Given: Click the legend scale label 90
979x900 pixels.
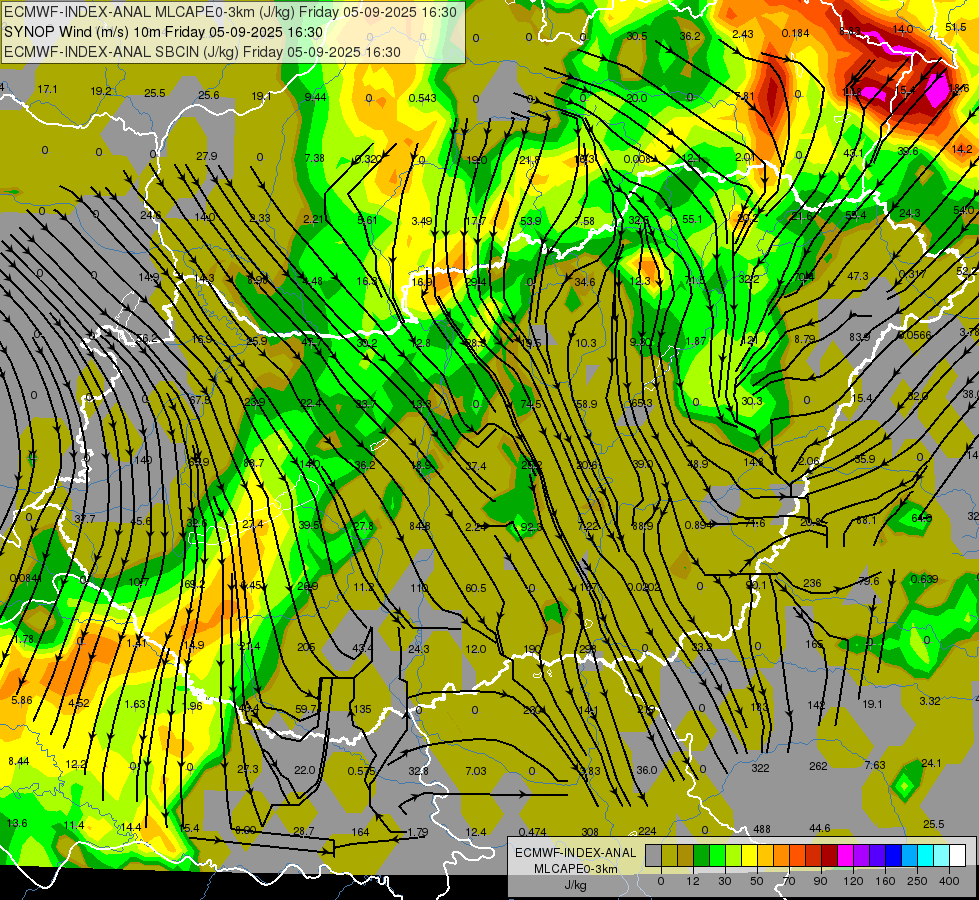Looking at the screenshot, I should [x=820, y=881].
